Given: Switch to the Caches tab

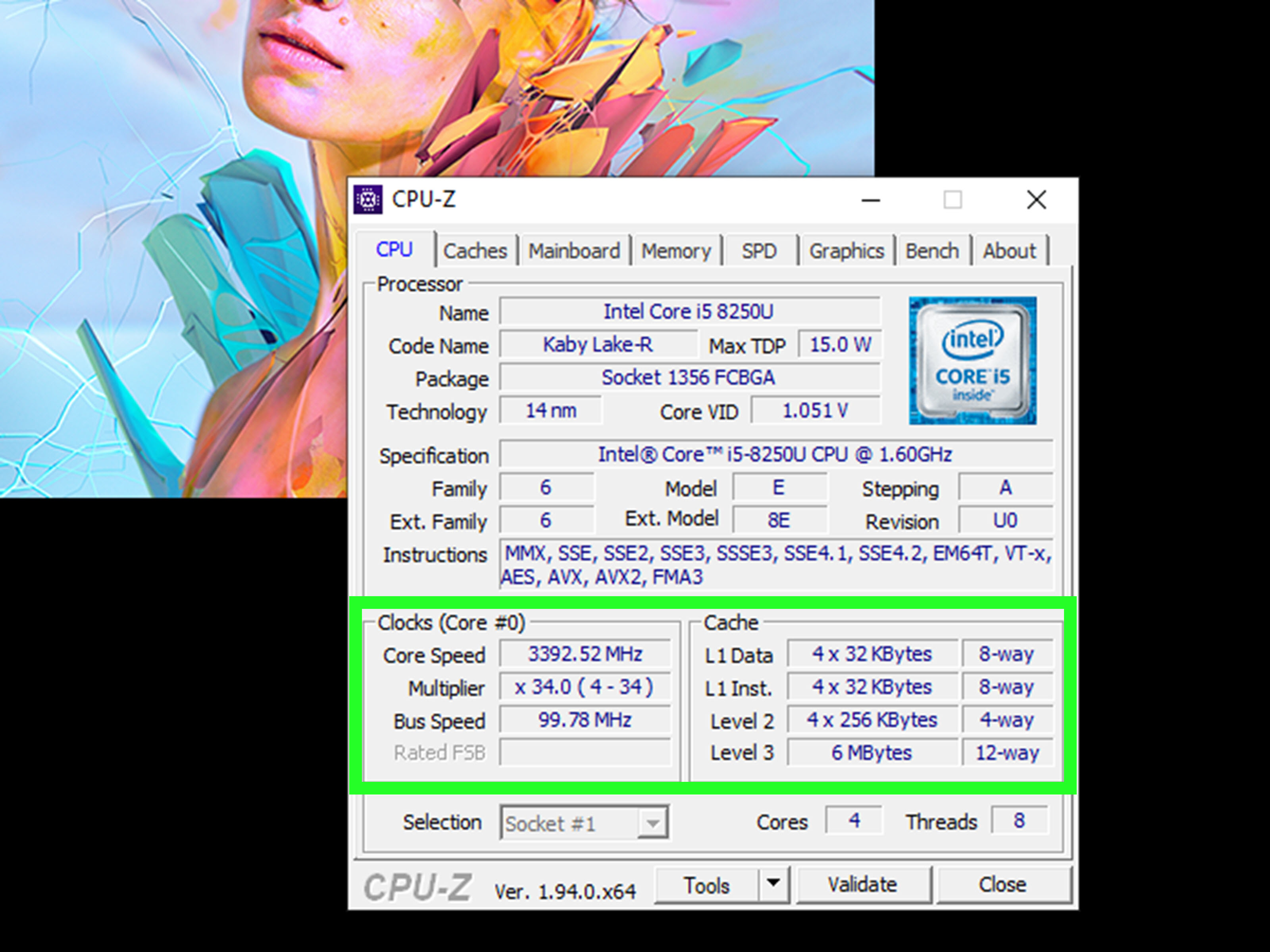Looking at the screenshot, I should (475, 251).
